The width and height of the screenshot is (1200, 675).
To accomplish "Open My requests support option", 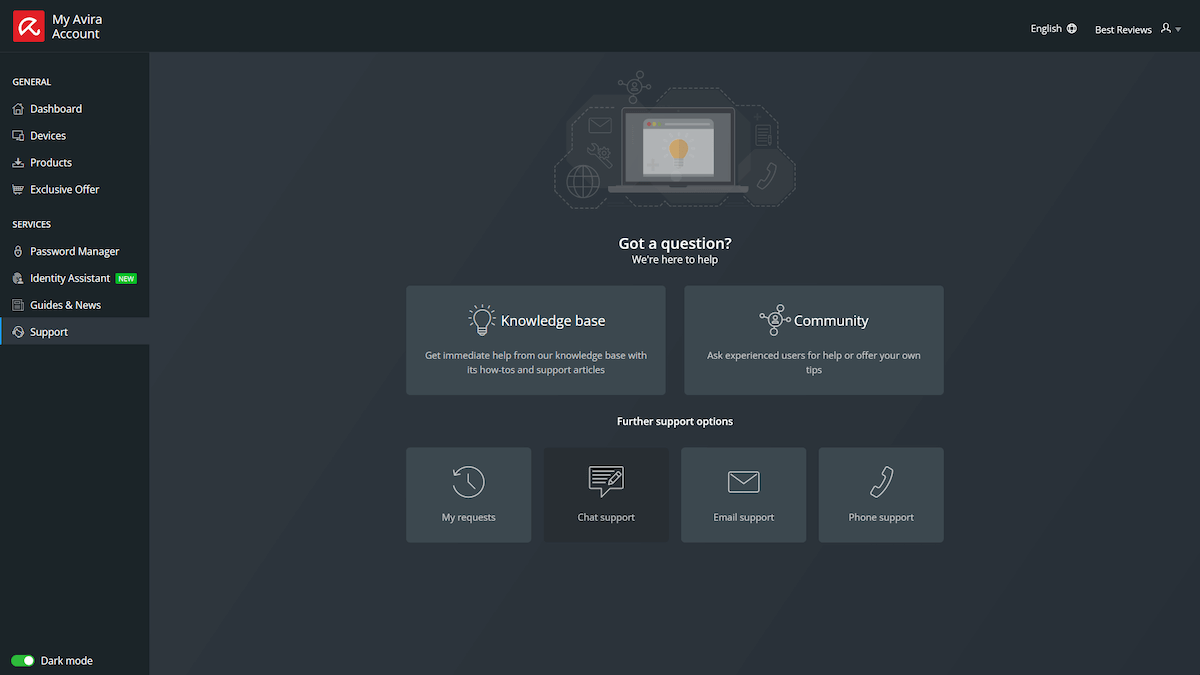I will click(468, 494).
